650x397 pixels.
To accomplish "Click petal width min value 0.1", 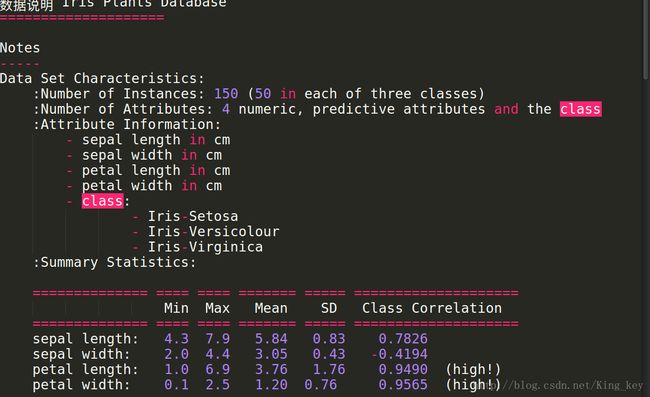I will click(176, 385).
